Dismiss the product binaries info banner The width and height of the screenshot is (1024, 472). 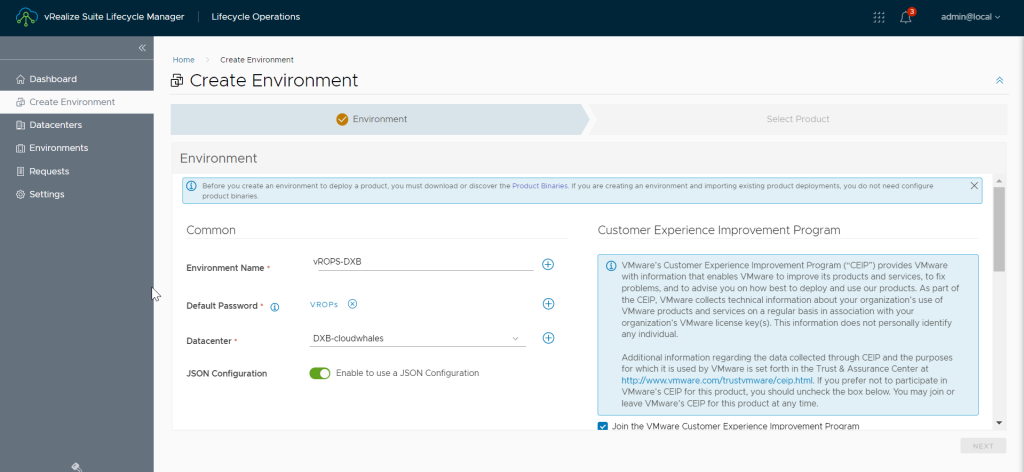click(974, 186)
